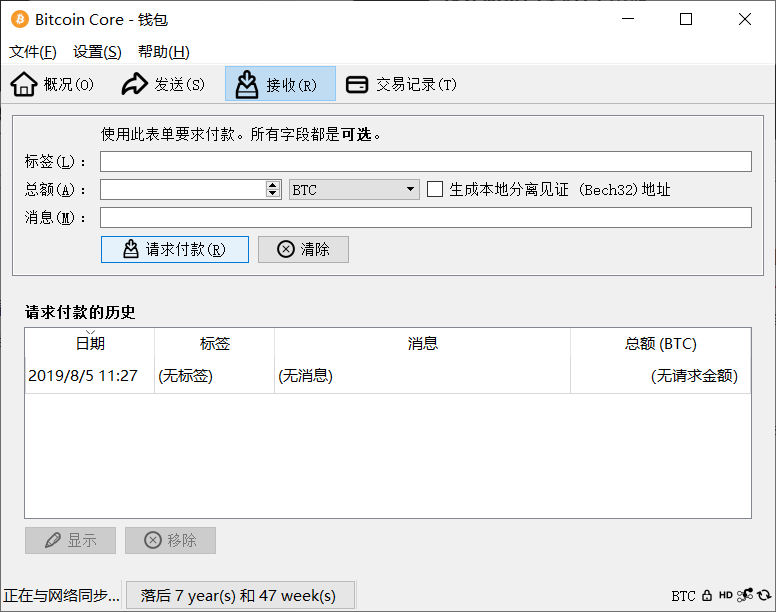Click the house icon of the 概况 tab
This screenshot has height=612, width=776.
(x=24, y=84)
